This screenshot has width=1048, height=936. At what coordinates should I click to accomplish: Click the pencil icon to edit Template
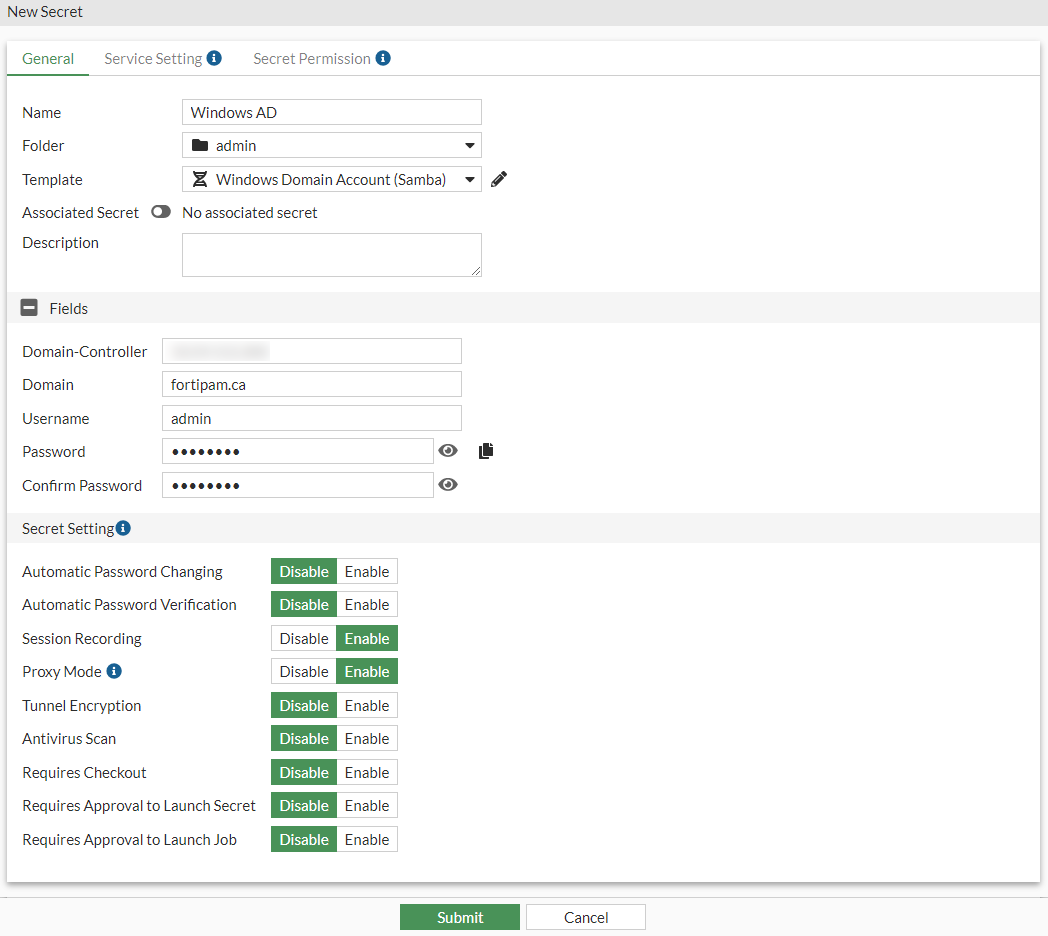(497, 179)
